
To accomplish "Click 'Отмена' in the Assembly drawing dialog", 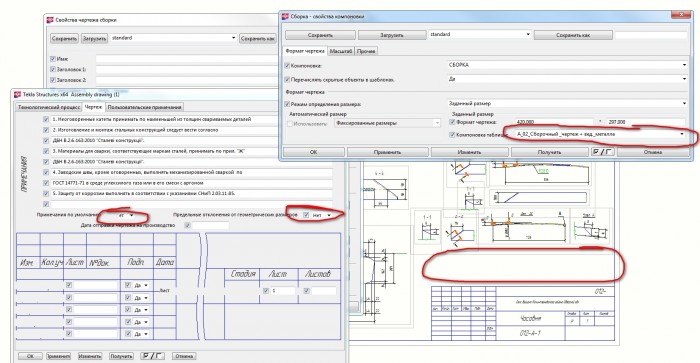I will 184,356.
